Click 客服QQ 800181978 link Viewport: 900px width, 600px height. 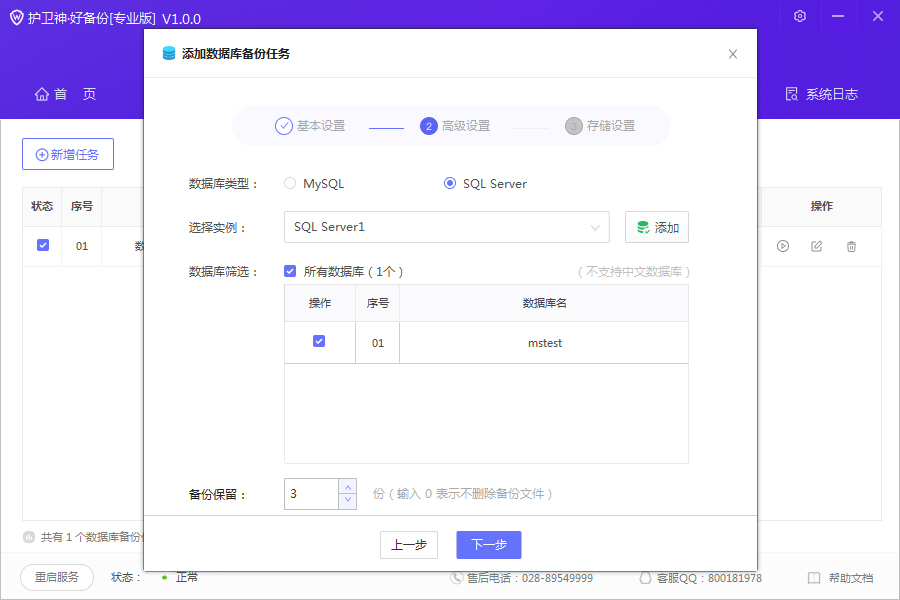tap(701, 578)
